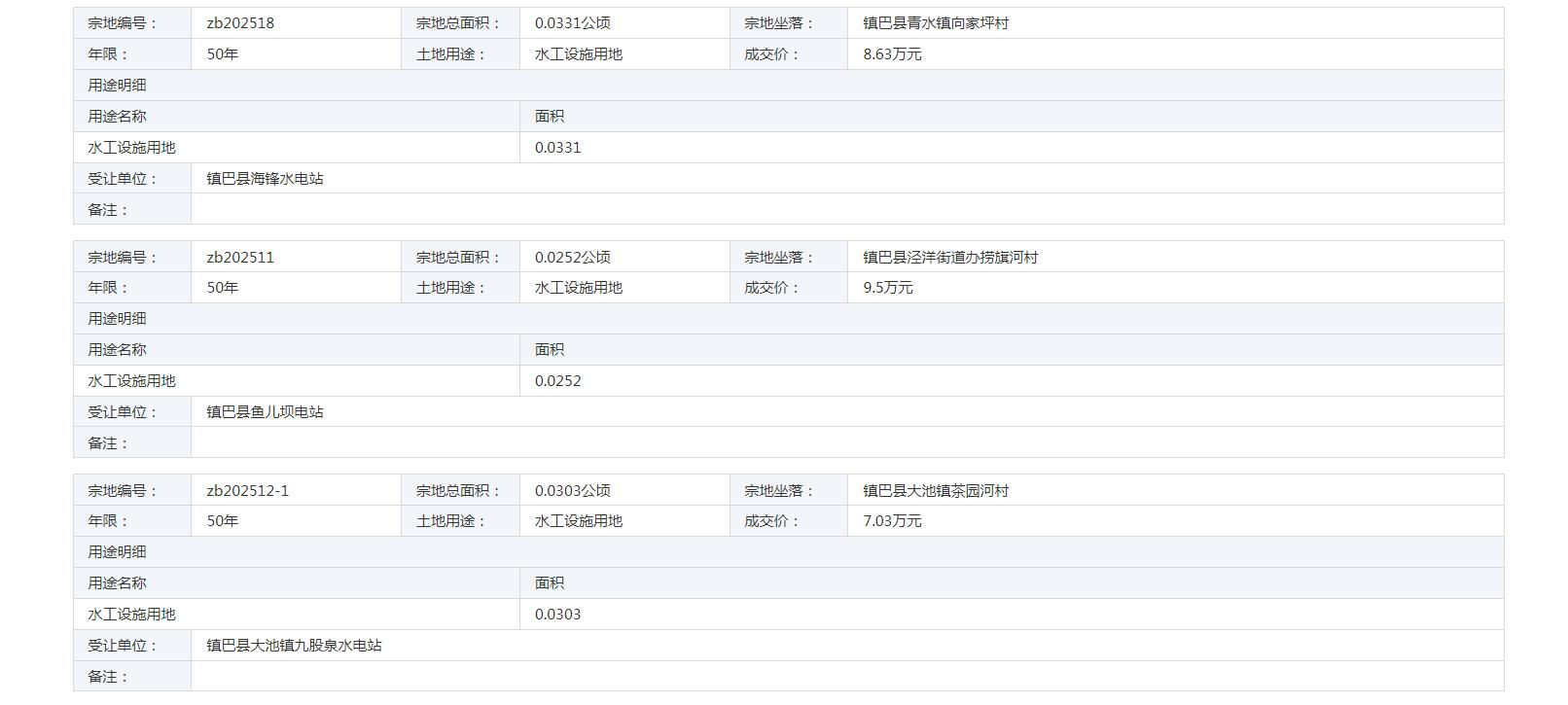1568x705 pixels.
Task: Select transaction price 8.63万元
Action: click(x=892, y=54)
